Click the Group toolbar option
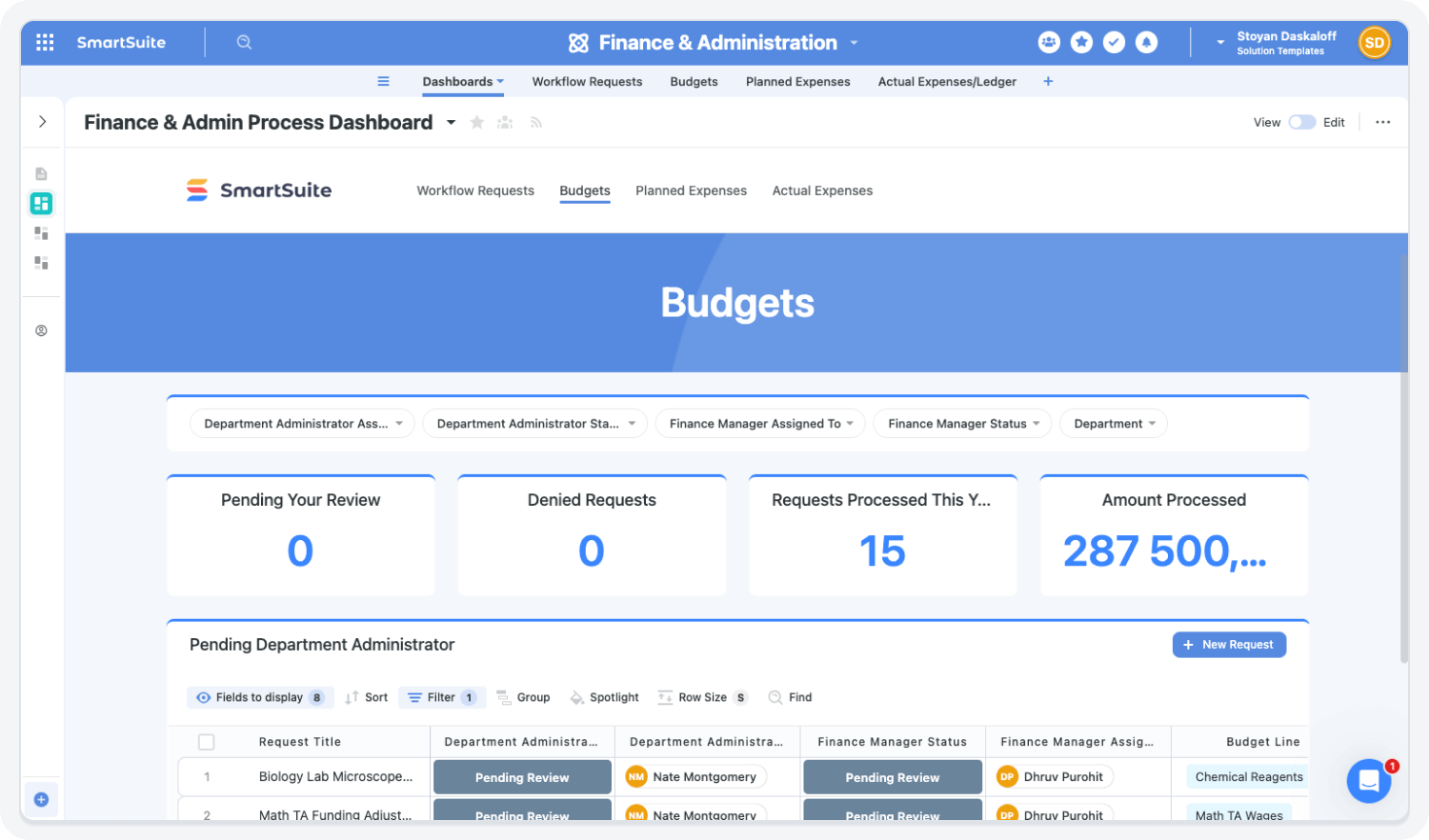1429x840 pixels. tap(523, 697)
